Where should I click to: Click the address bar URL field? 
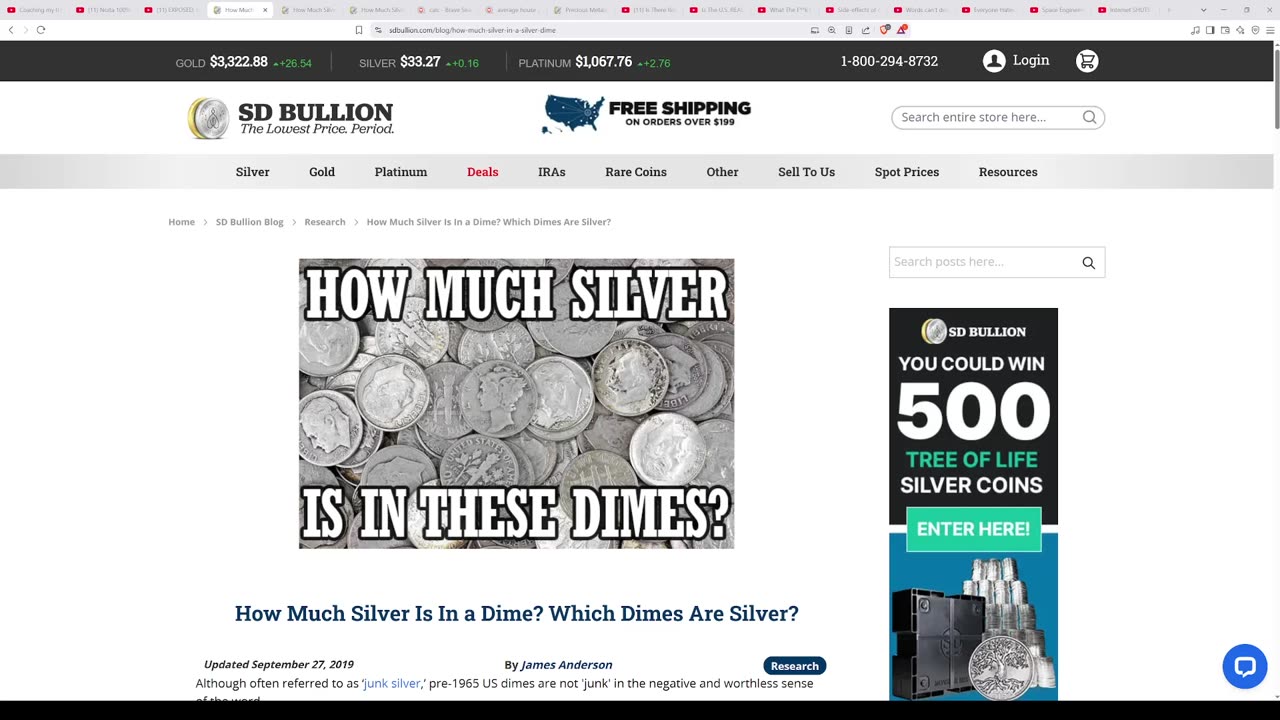(x=590, y=30)
